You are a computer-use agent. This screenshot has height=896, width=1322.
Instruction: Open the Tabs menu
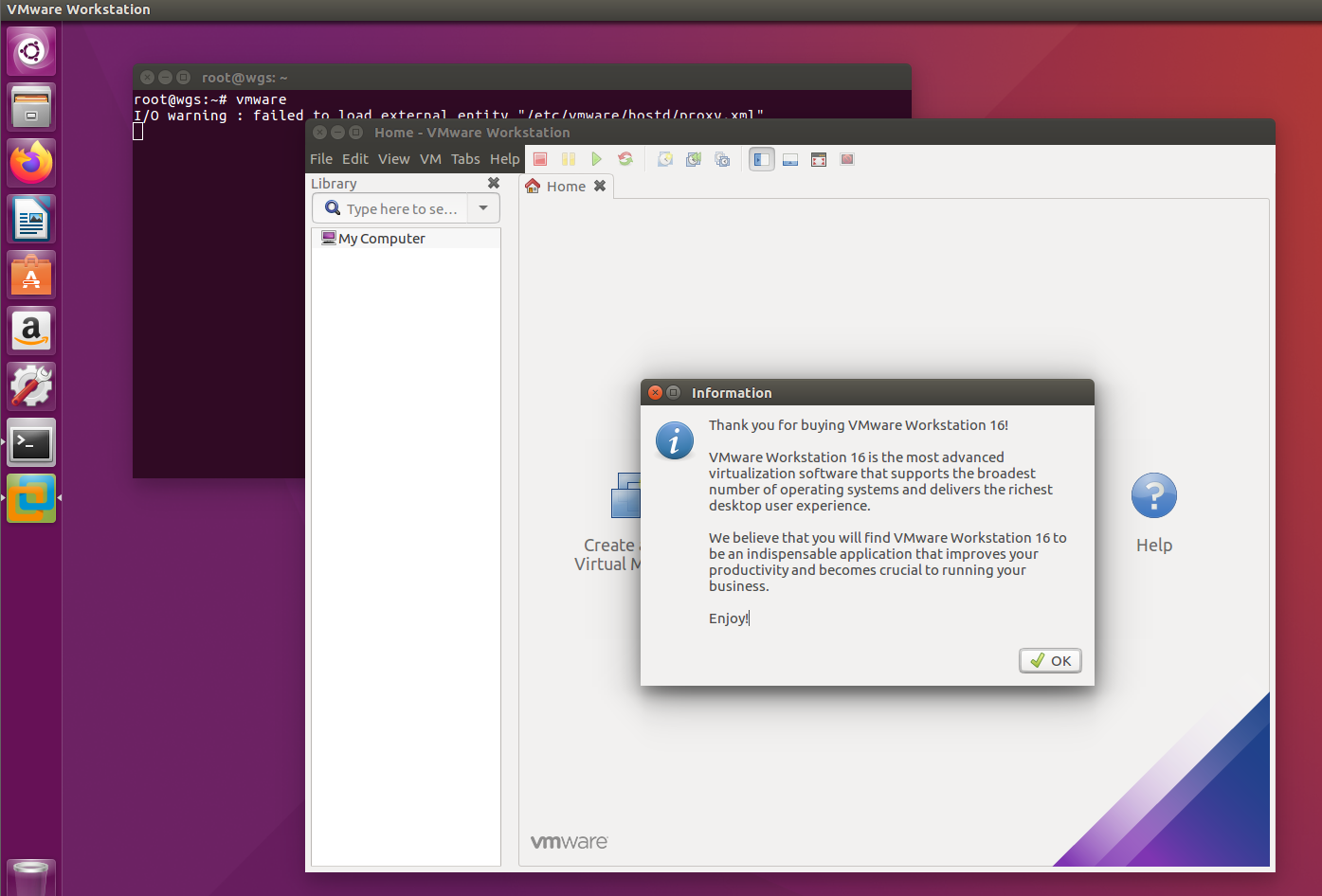tap(465, 159)
